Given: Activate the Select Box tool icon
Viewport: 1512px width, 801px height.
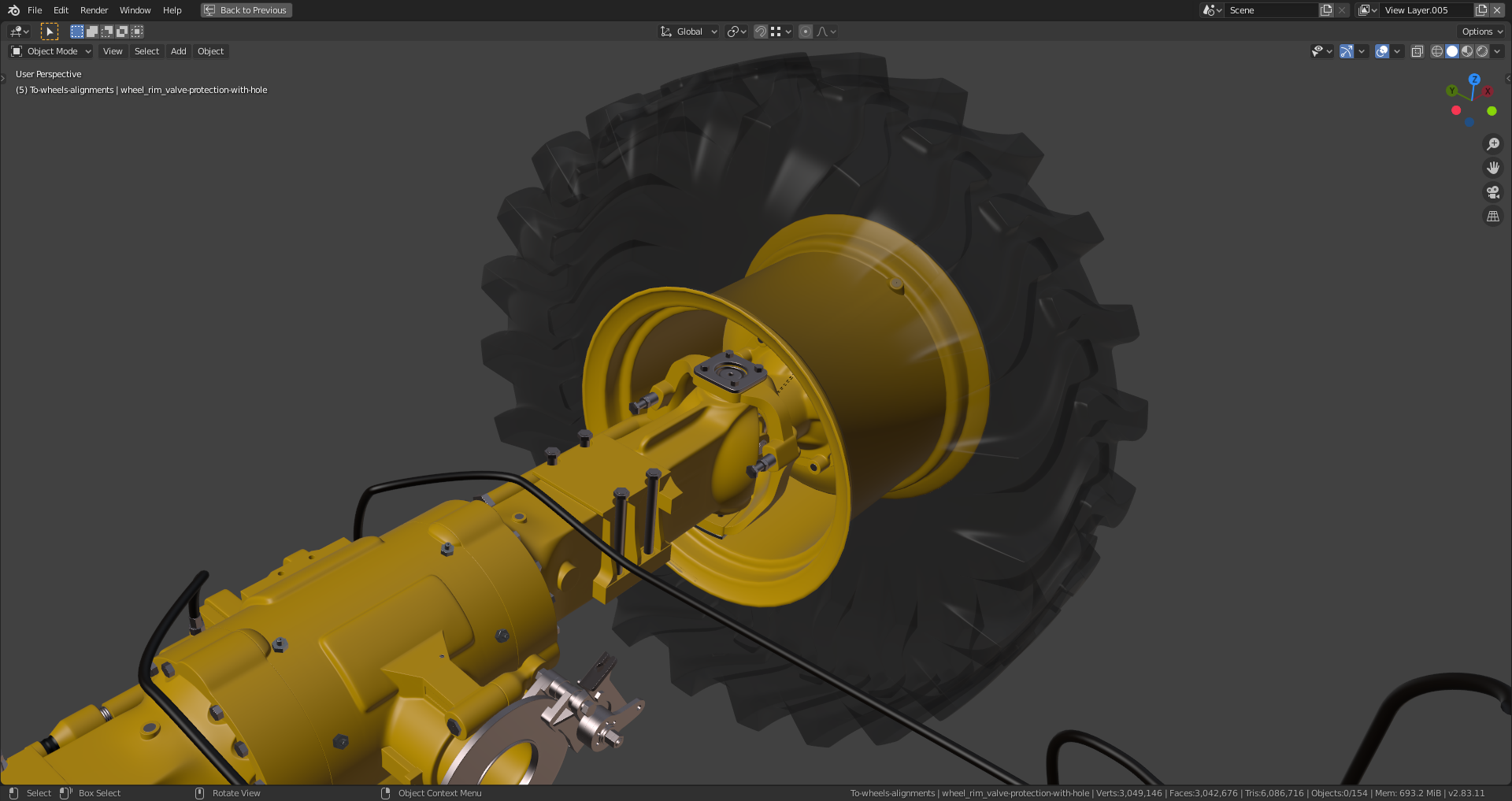Looking at the screenshot, I should (x=50, y=32).
